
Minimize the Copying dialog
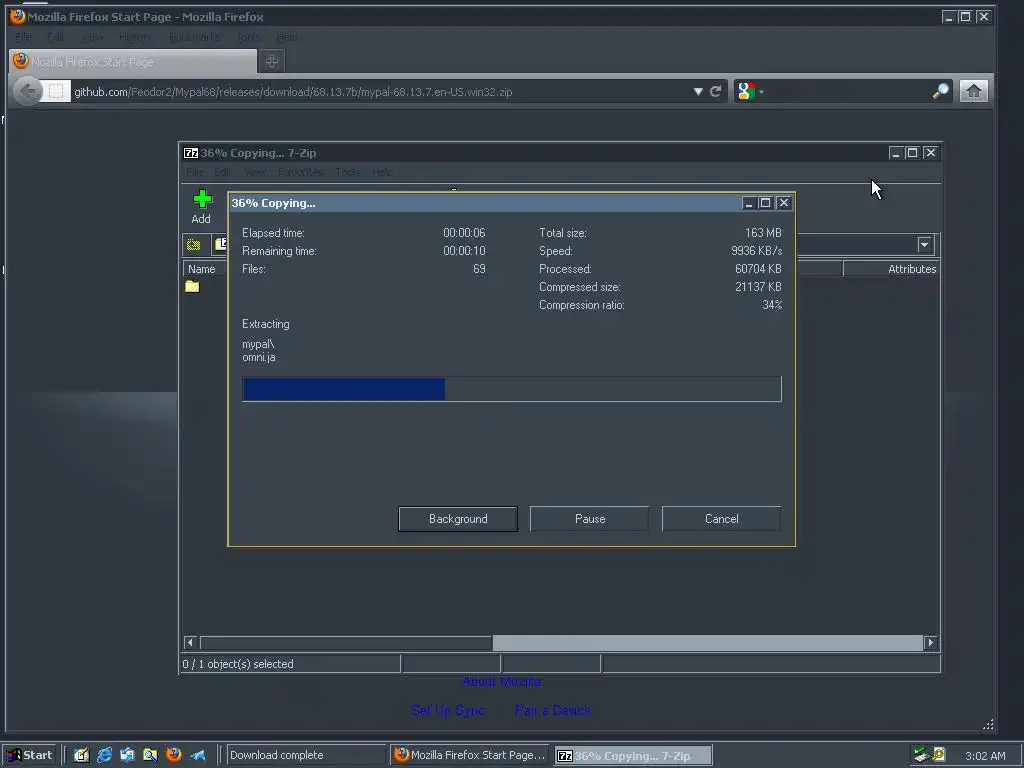tap(749, 203)
